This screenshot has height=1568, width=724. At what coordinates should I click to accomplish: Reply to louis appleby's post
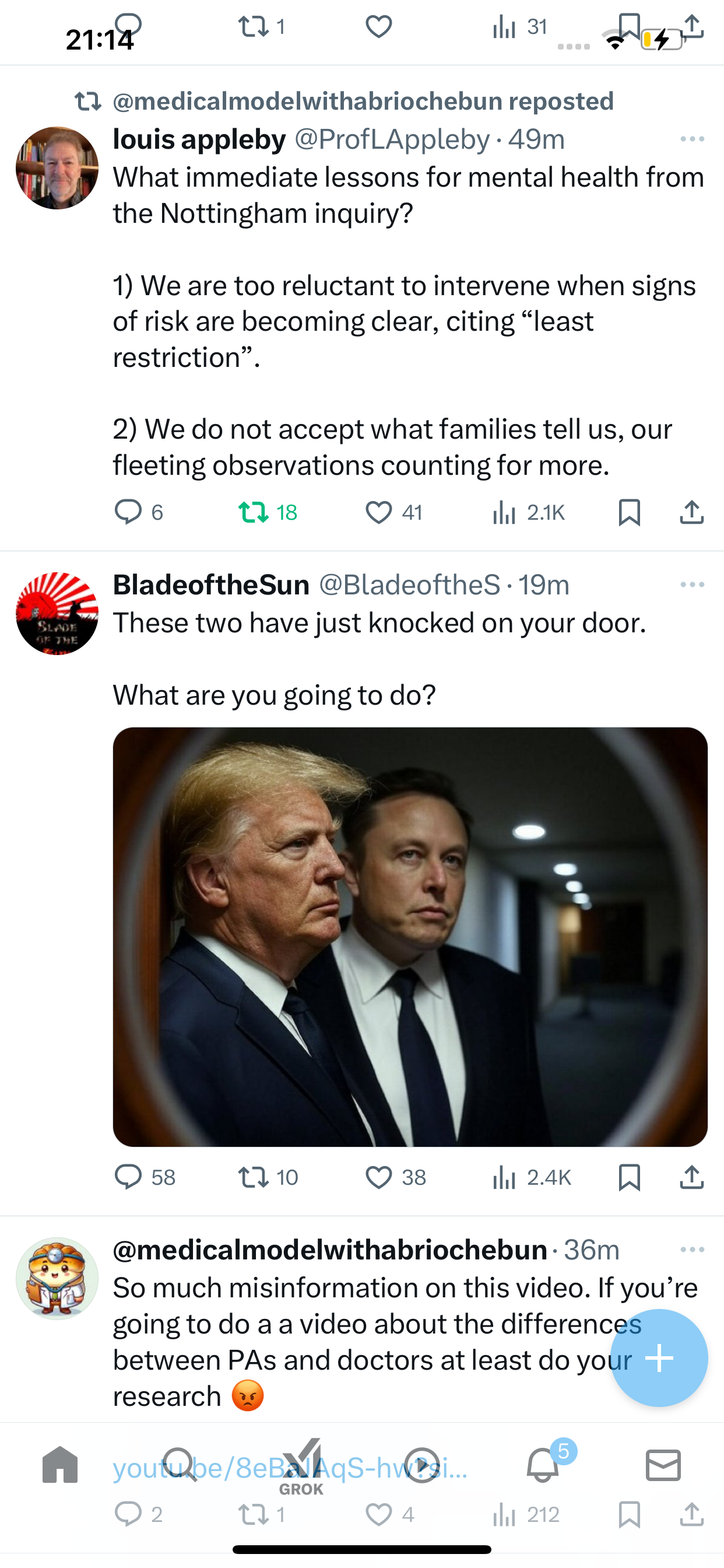(x=128, y=512)
